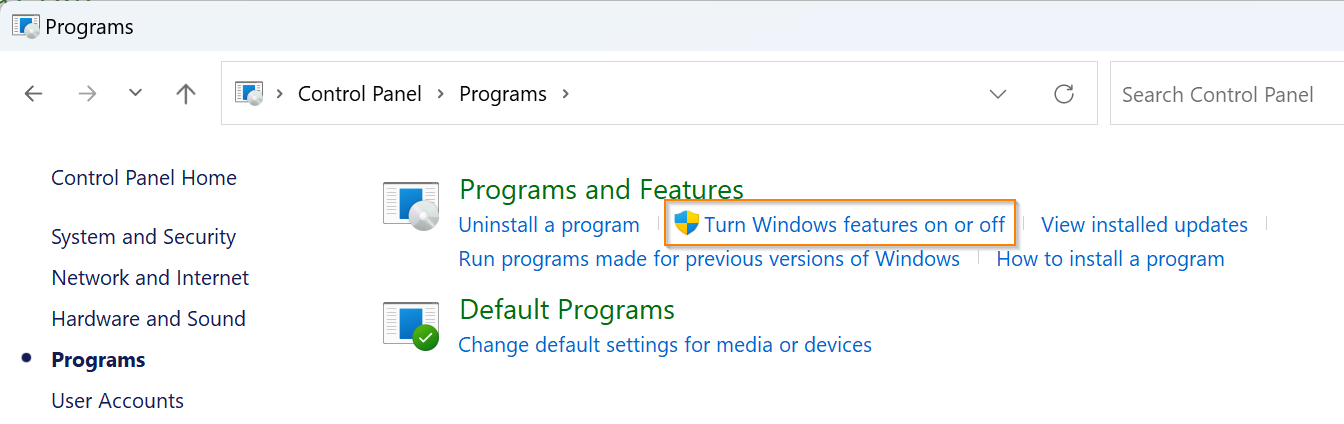The height and width of the screenshot is (424, 1344).
Task: Go to Control Panel Home
Action: [x=144, y=178]
